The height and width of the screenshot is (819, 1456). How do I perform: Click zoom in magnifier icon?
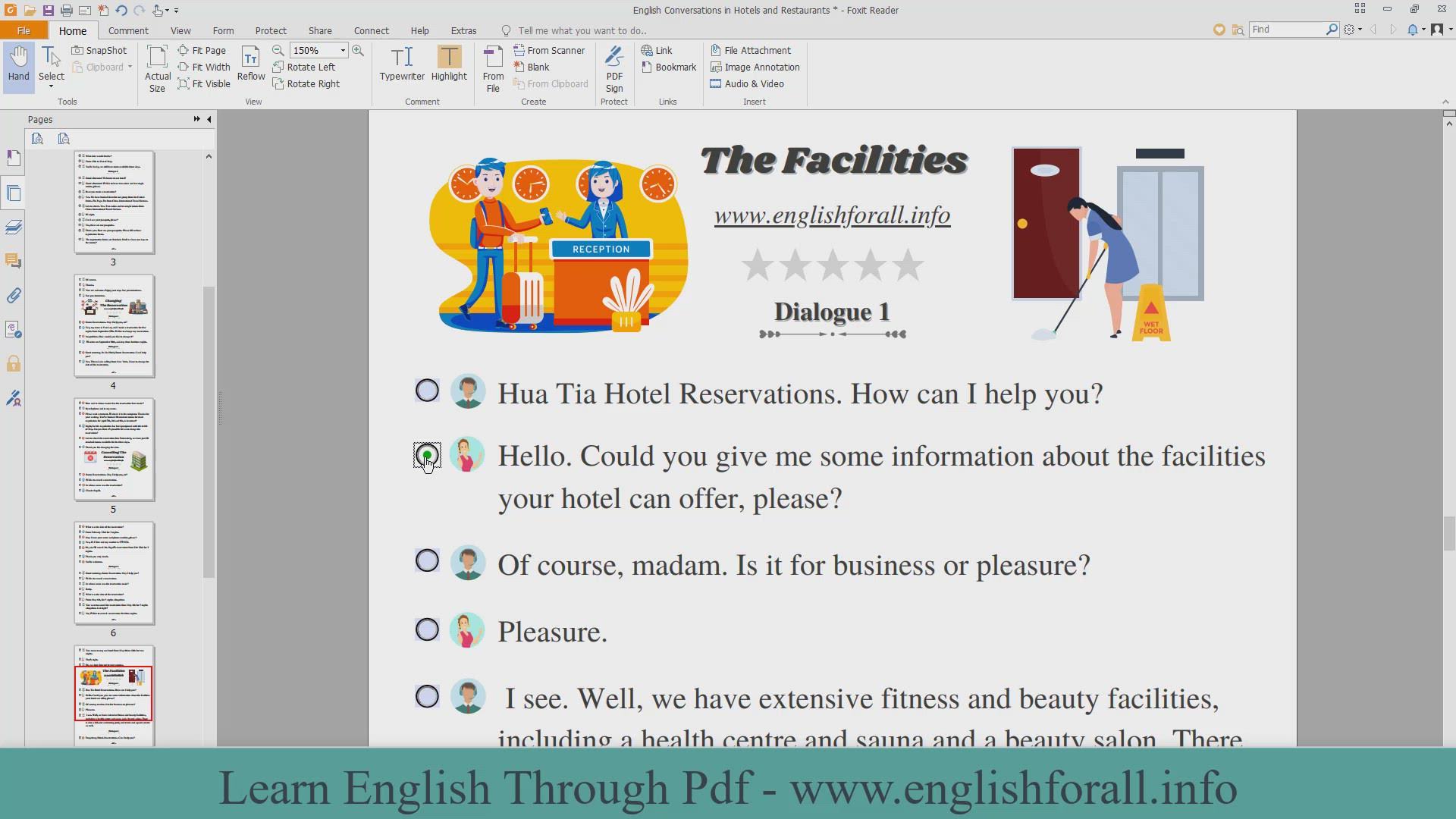coord(358,50)
